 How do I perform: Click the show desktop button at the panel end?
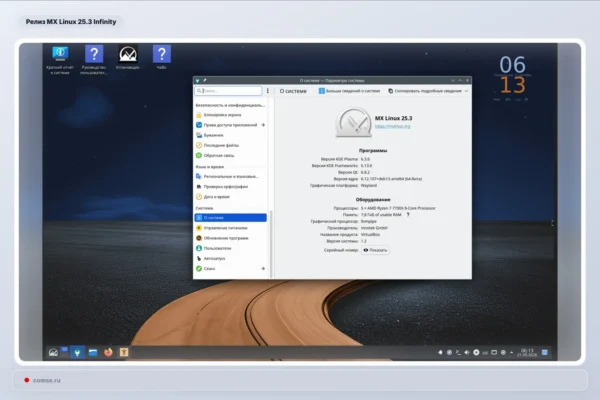(x=545, y=353)
